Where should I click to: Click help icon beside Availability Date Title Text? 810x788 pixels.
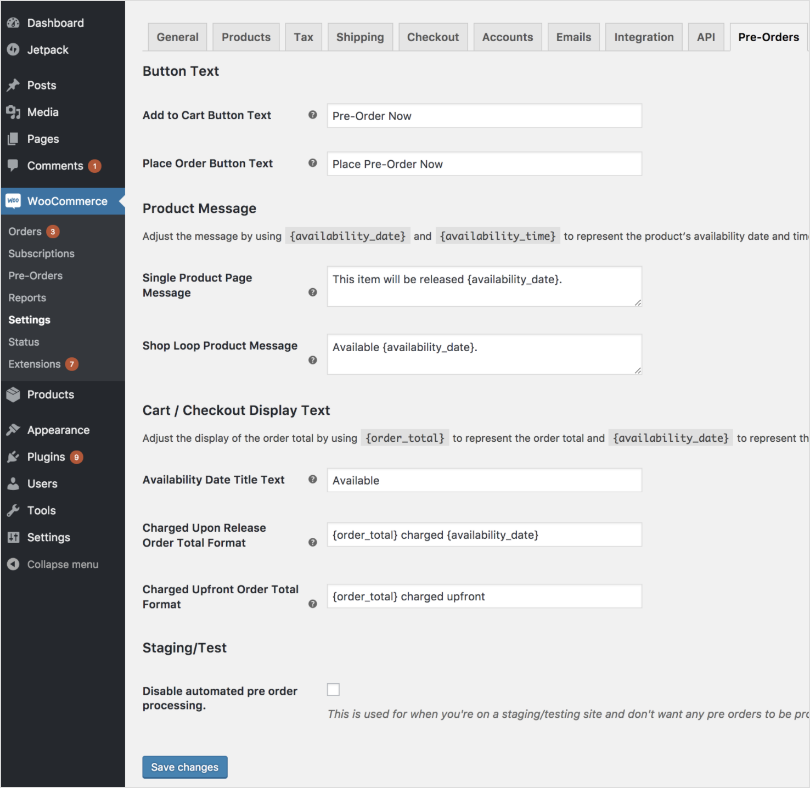(x=312, y=480)
